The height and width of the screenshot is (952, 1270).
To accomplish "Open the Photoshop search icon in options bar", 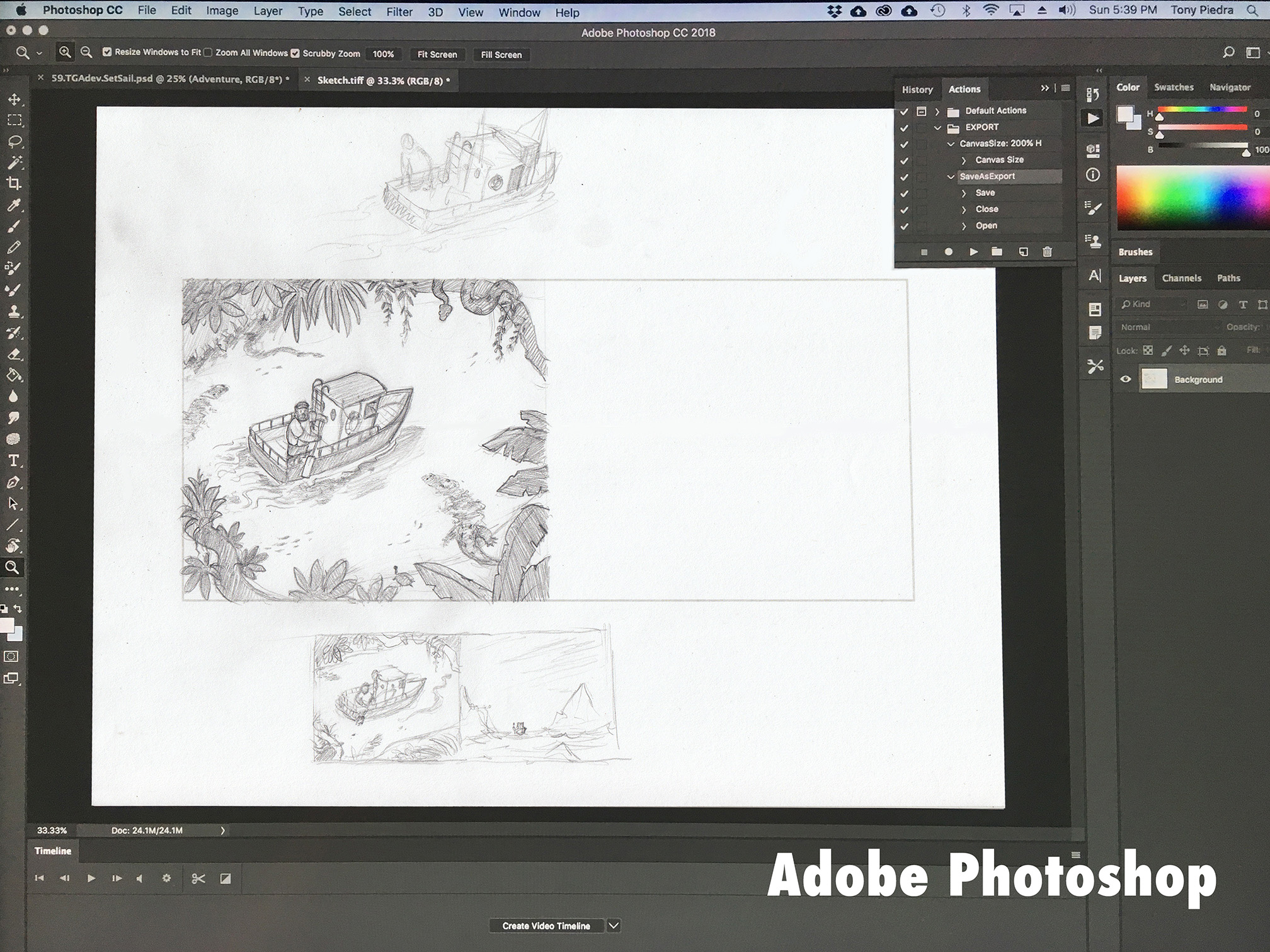I will pyautogui.click(x=1228, y=53).
